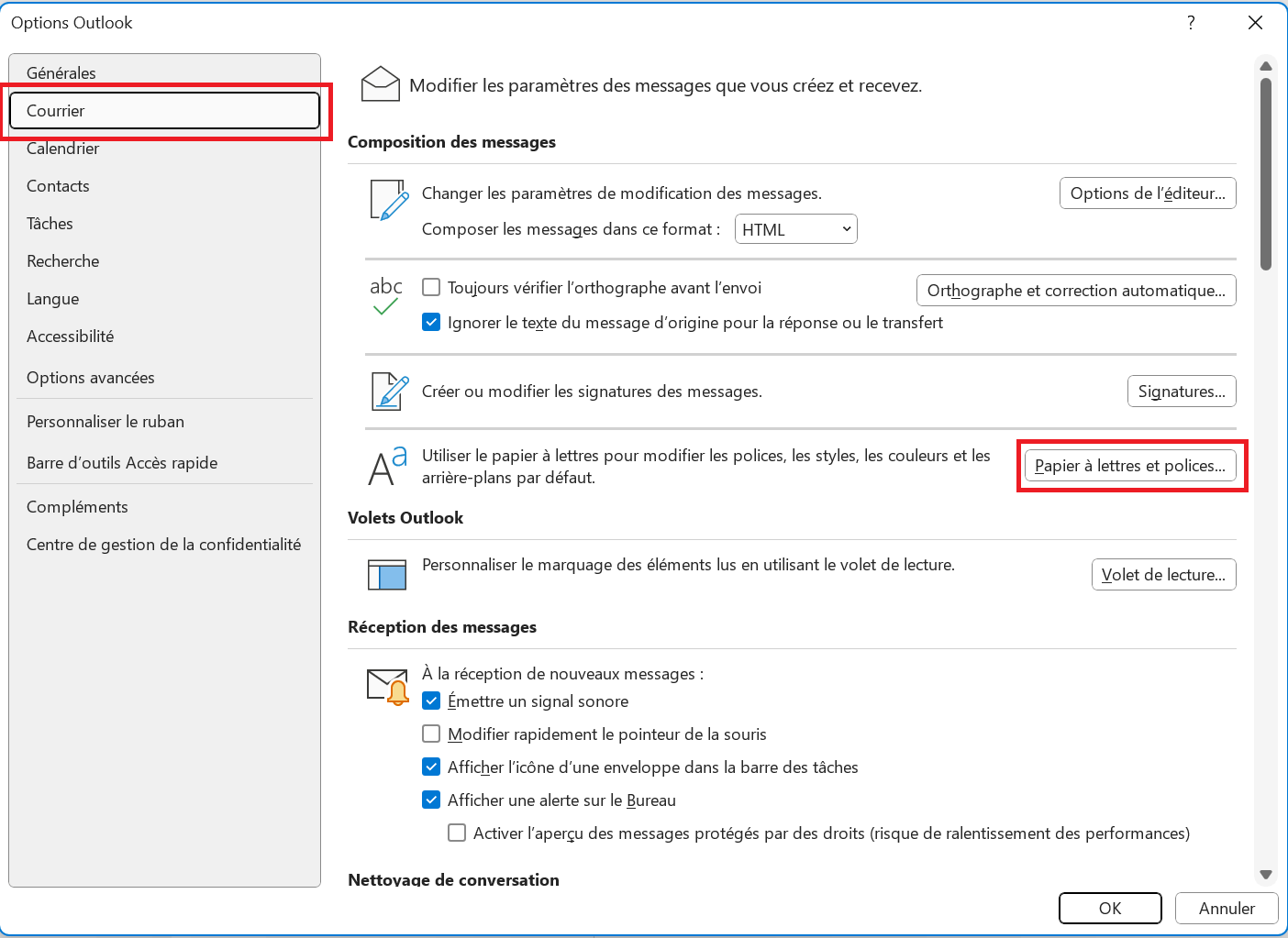Screen dimensions: 1288x938
Task: Click the Signatures... button
Action: tap(1182, 392)
